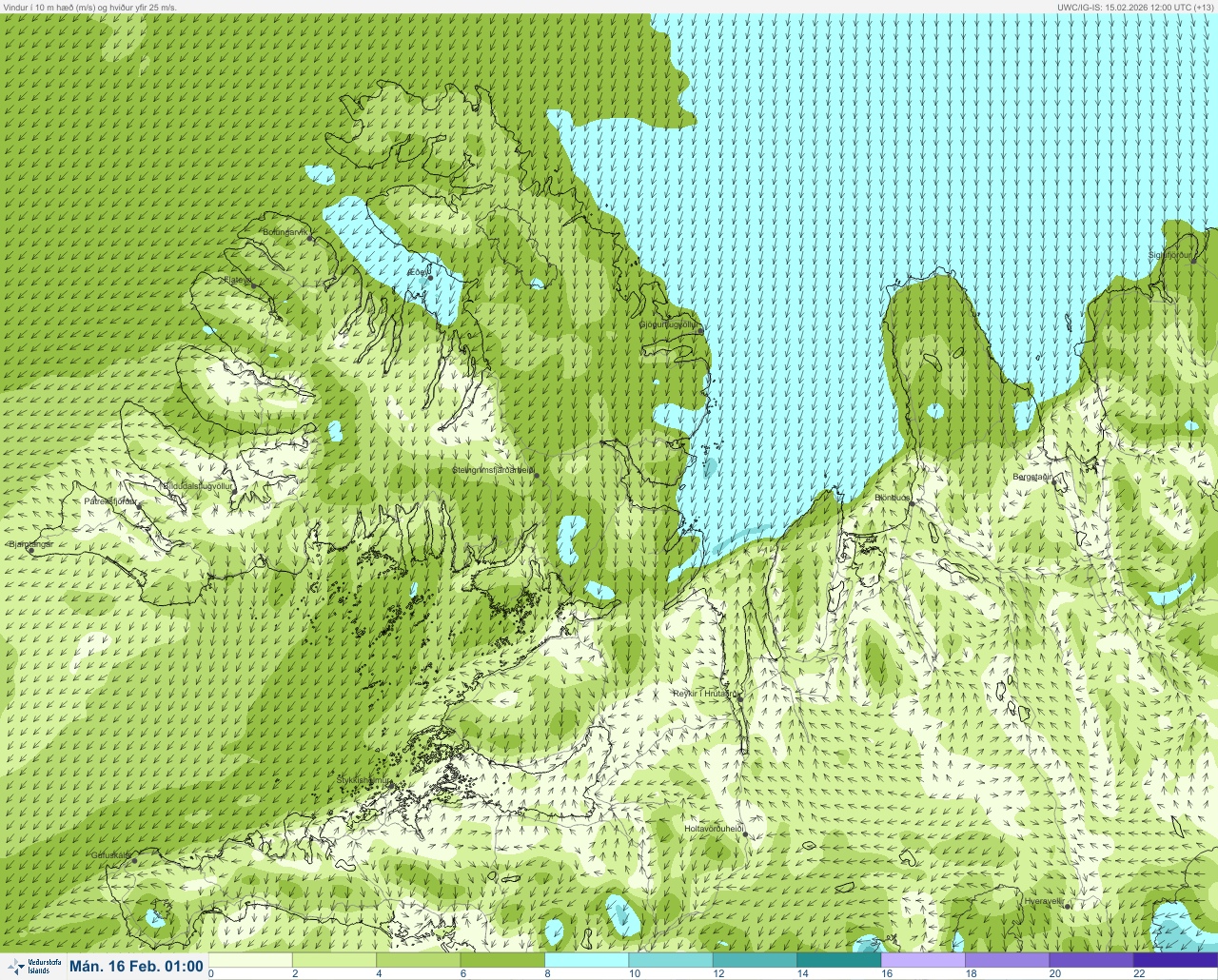Click the Hveravellir station label
This screenshot has width=1218, height=980.
coord(1043,900)
